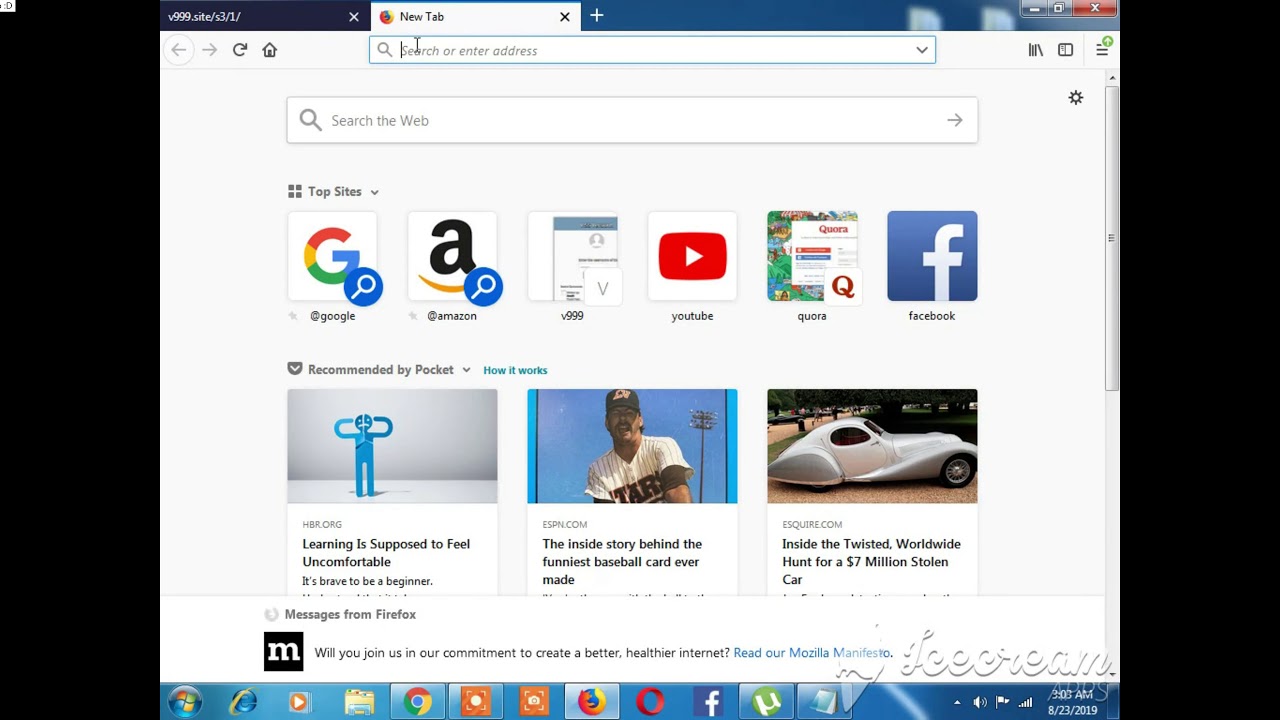Click the page vertical scrollbar
1280x720 pixels.
click(1111, 238)
